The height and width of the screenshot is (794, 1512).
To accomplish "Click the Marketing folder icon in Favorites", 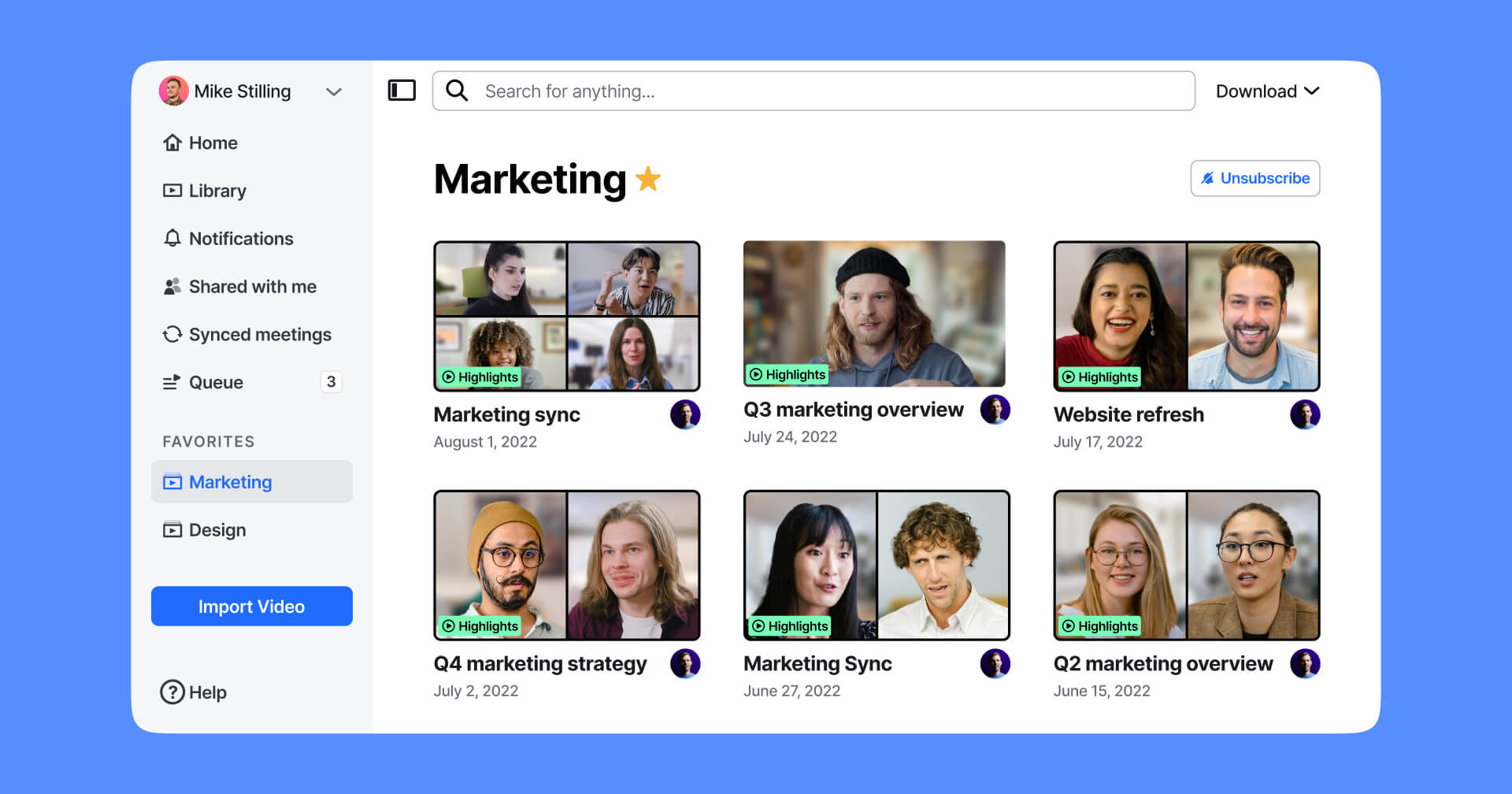I will click(172, 482).
